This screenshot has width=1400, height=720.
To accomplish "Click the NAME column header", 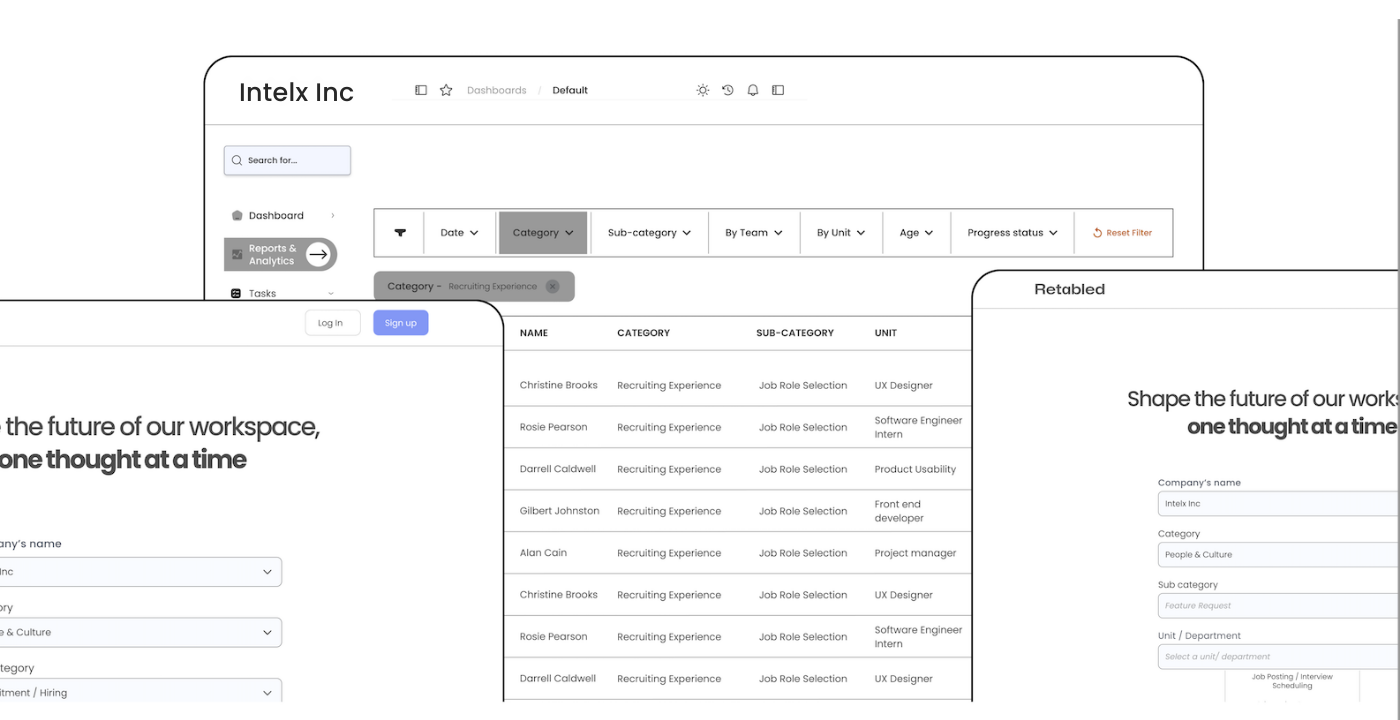I will tap(534, 333).
